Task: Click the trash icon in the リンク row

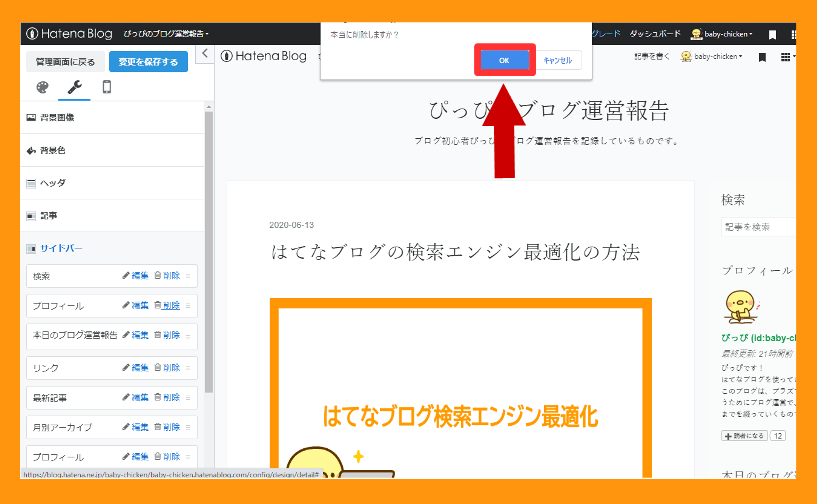Action: tap(158, 367)
